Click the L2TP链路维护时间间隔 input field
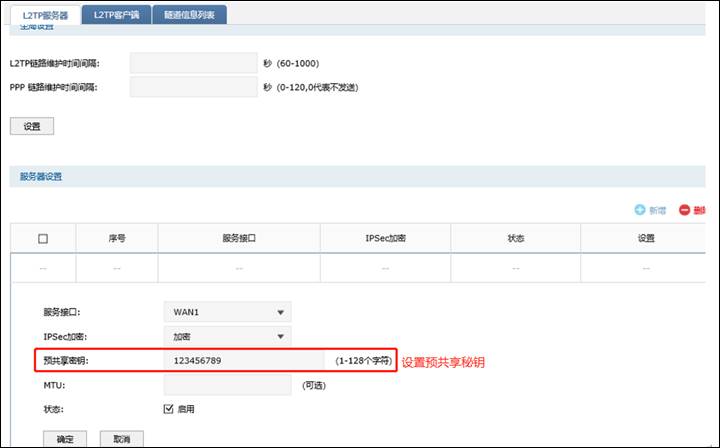The image size is (720, 448). coord(193,63)
